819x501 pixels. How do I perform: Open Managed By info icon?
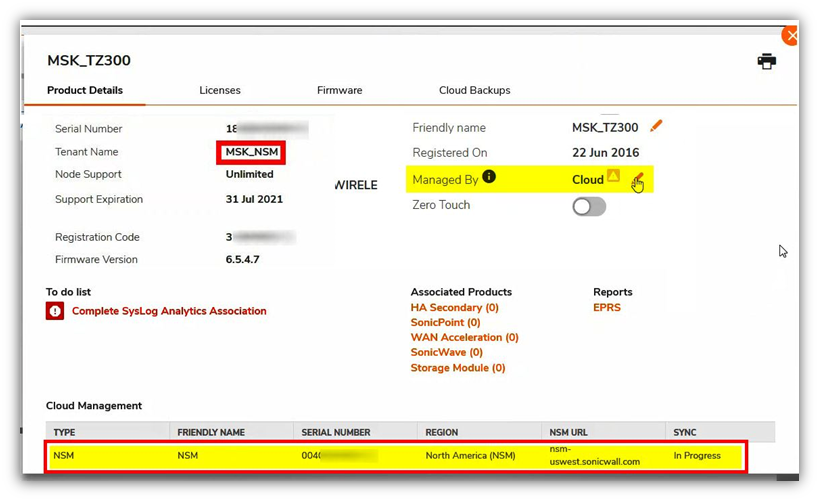489,177
